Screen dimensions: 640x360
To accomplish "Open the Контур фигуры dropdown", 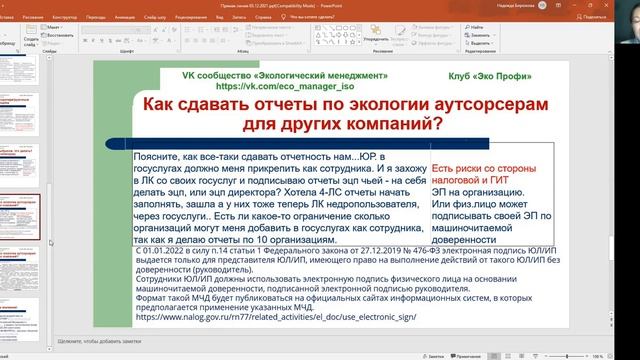I will [432, 36].
